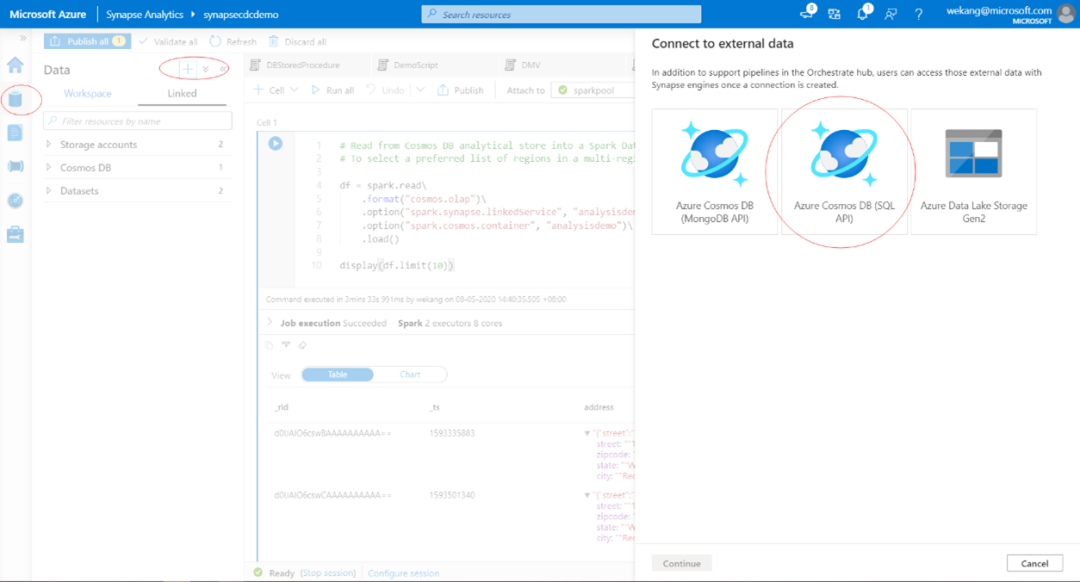Select Table view toggle

coord(338,375)
